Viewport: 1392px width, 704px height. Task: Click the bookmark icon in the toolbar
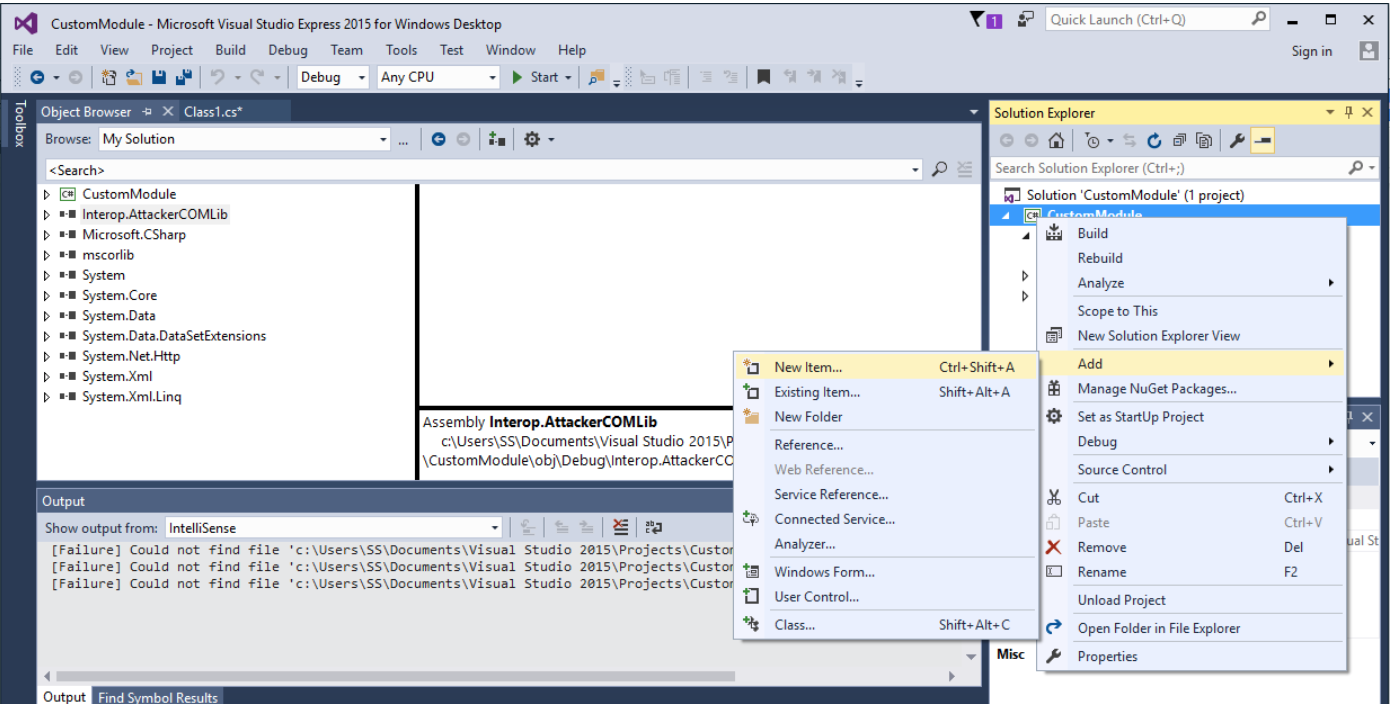tap(764, 77)
